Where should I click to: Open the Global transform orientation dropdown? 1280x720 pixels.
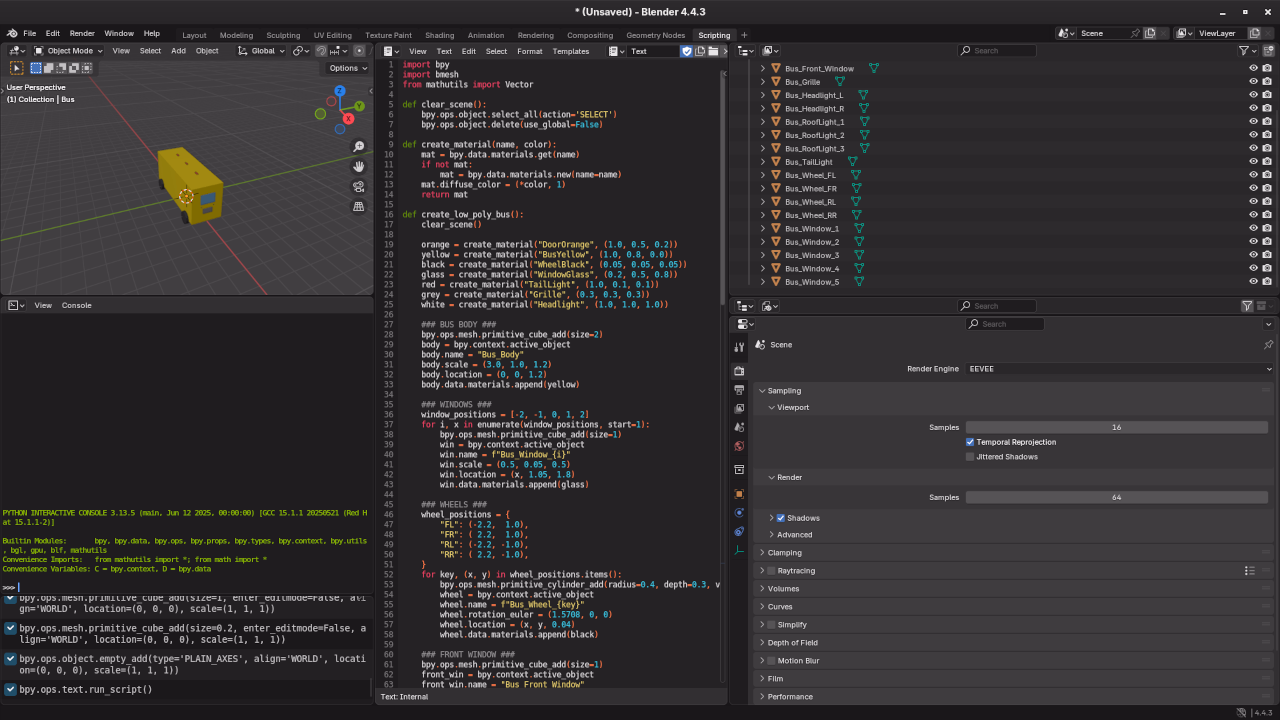point(262,51)
